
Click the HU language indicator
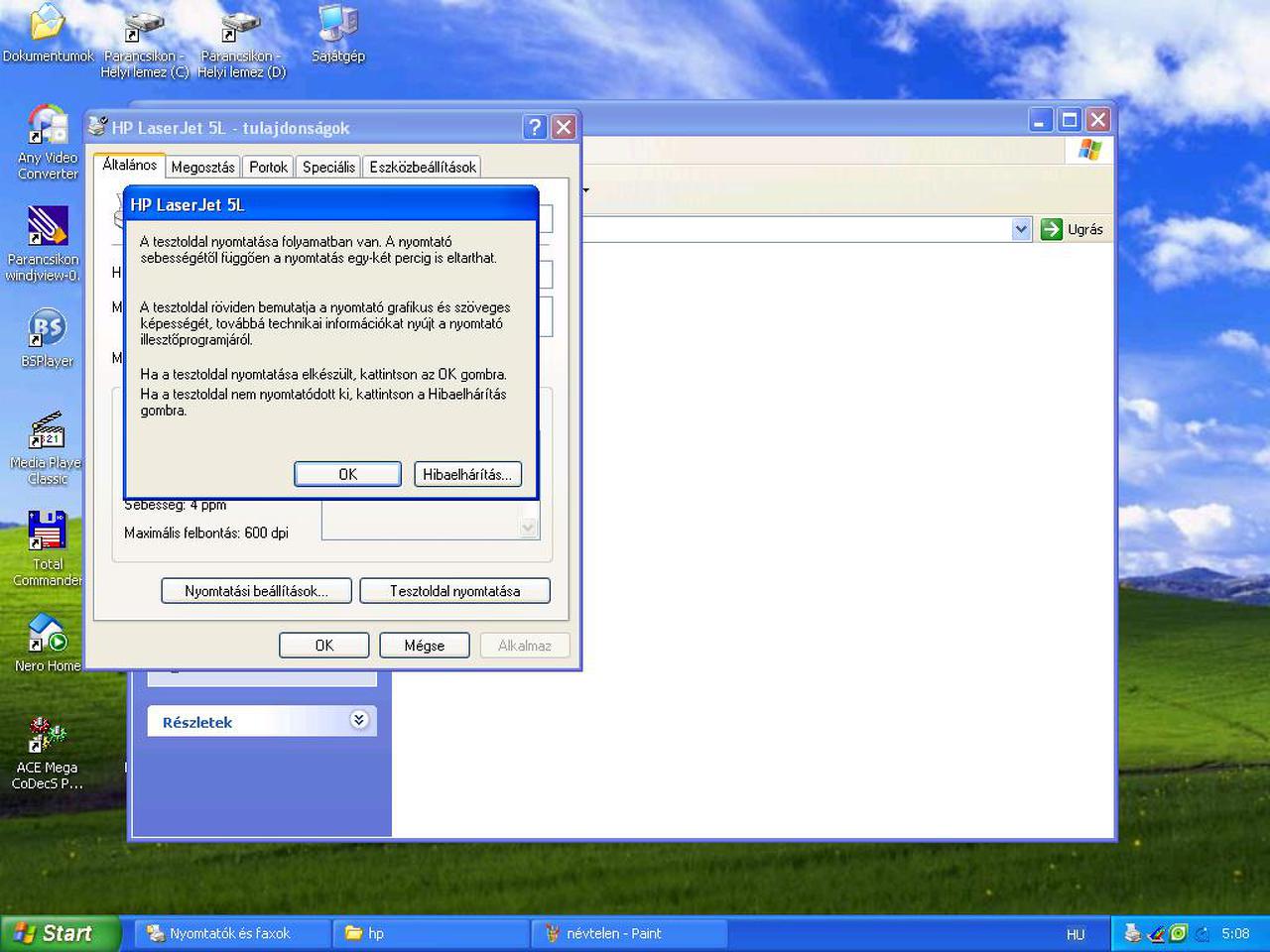click(1076, 934)
